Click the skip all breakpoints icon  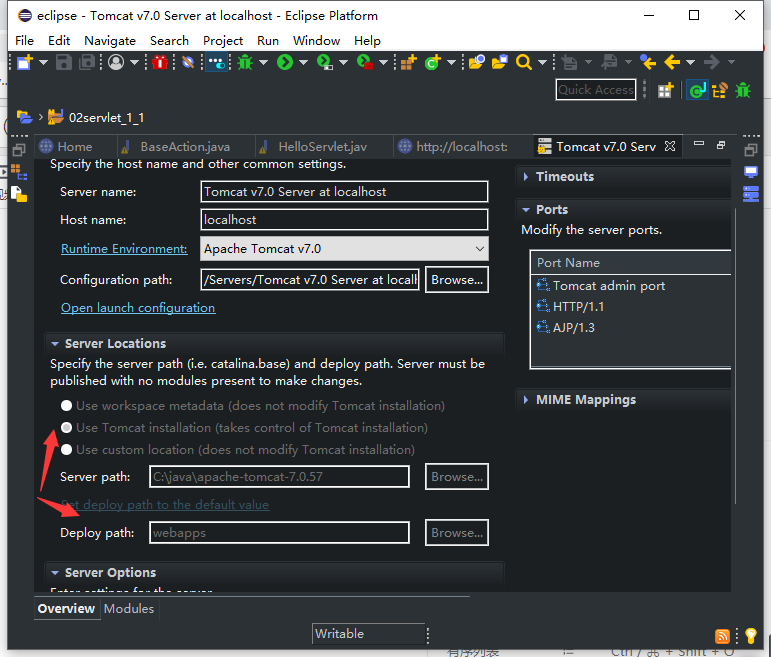click(x=188, y=62)
